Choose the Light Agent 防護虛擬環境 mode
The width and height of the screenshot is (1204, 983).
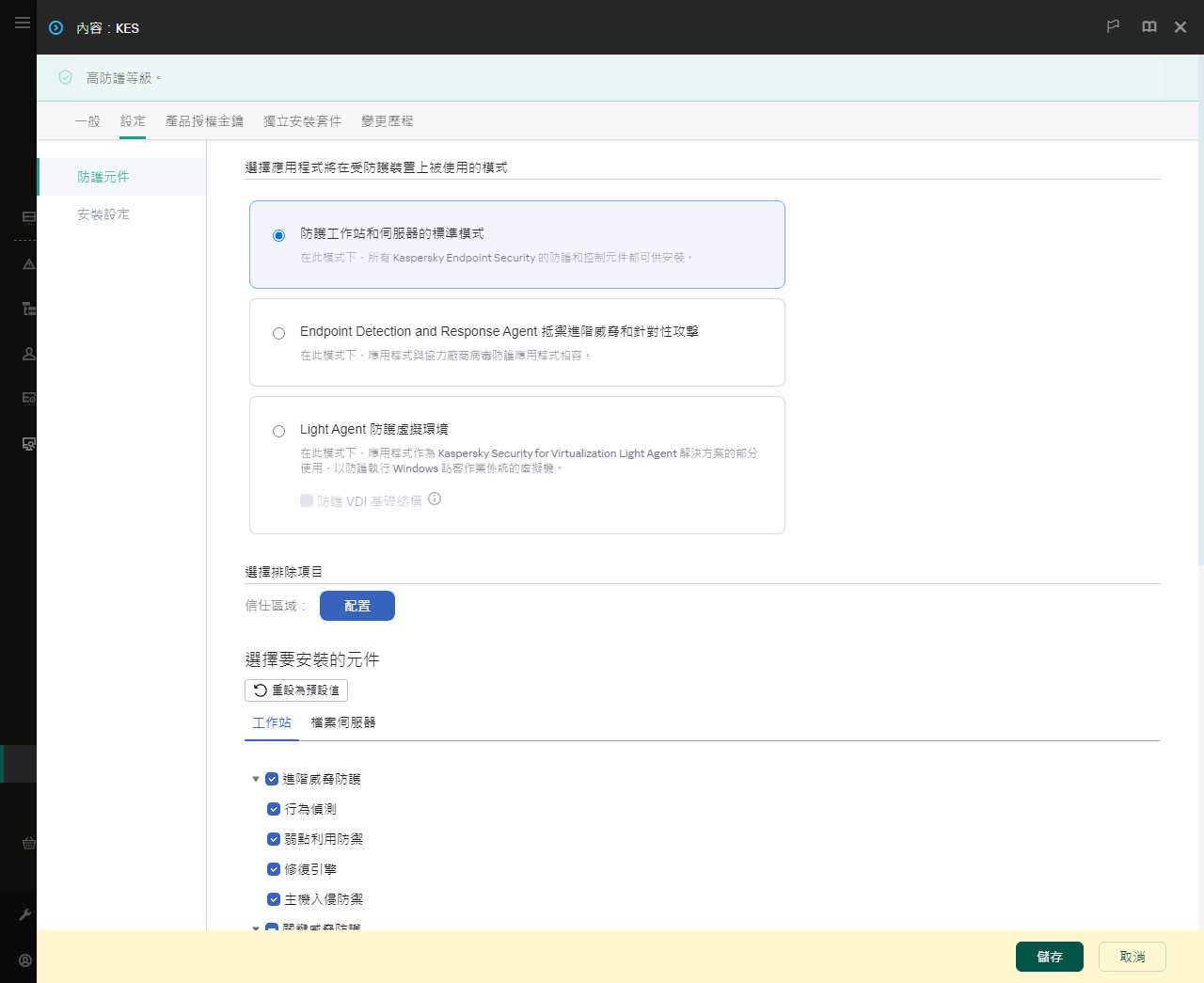pos(278,430)
